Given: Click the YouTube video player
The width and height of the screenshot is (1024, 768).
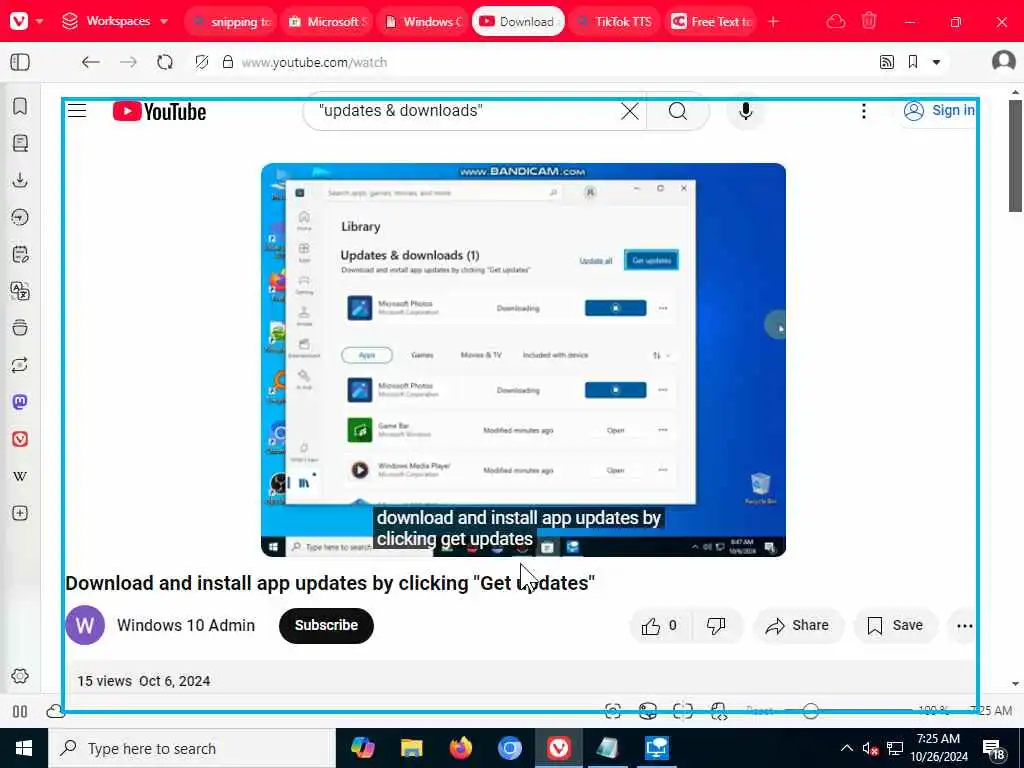Looking at the screenshot, I should 523,360.
